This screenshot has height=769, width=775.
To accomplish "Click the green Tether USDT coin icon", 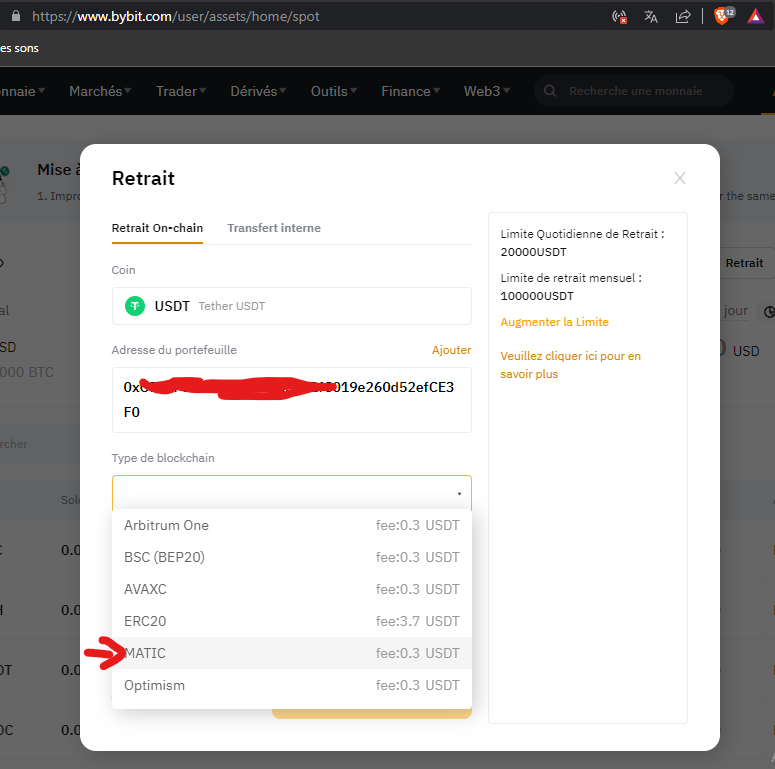I will pyautogui.click(x=135, y=306).
